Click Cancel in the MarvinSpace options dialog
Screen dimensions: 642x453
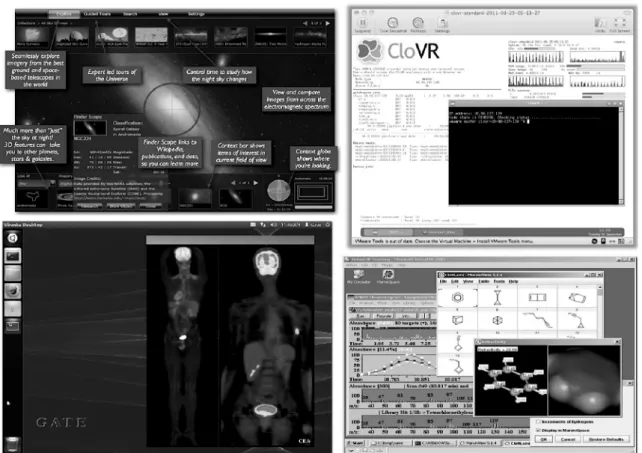pos(568,439)
